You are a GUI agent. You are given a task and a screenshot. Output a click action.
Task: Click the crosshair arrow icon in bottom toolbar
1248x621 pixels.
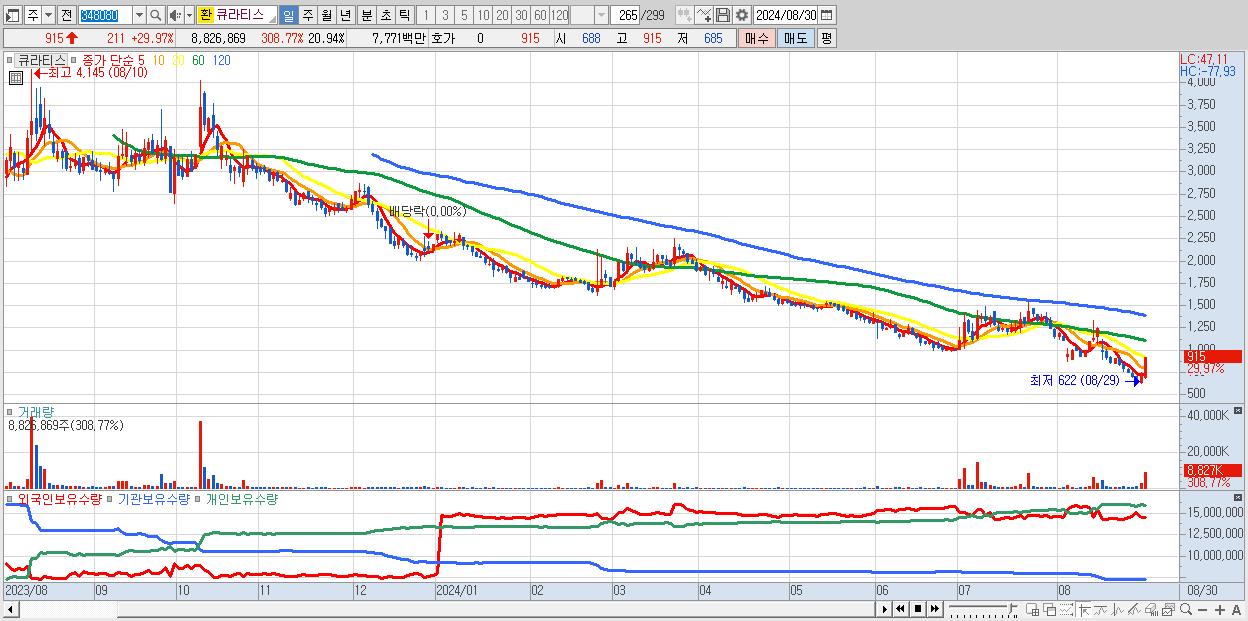[x=1085, y=610]
